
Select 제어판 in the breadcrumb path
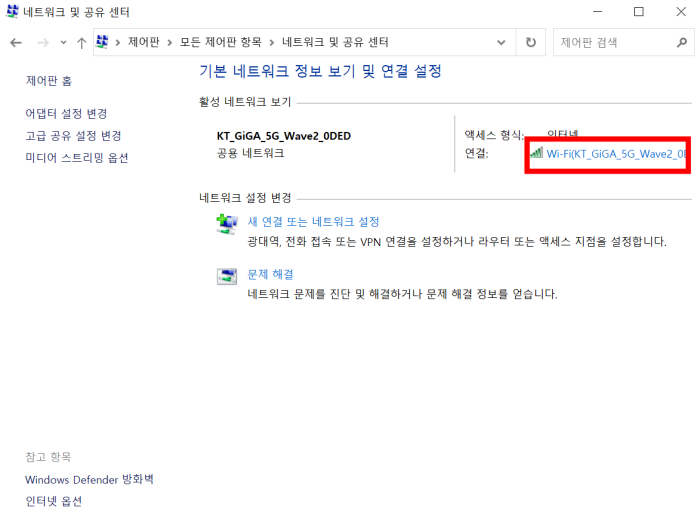tap(144, 42)
